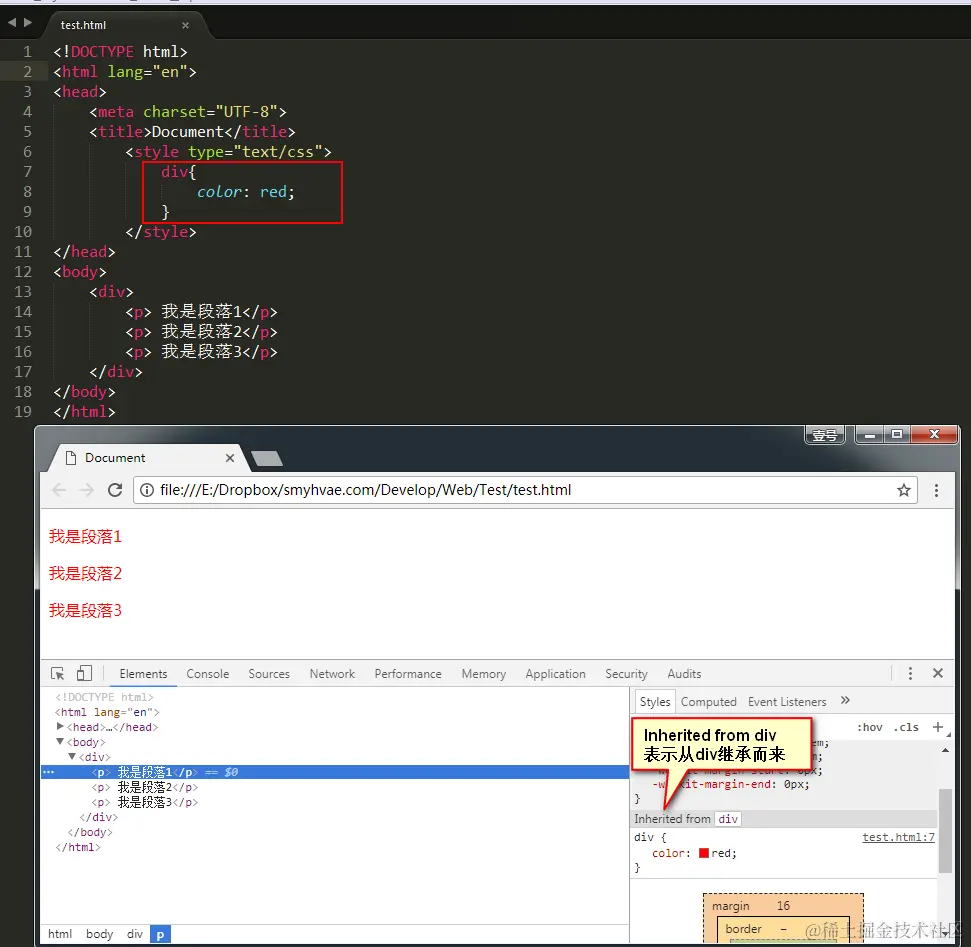Activate the inspect element picker tool
The width and height of the screenshot is (971, 947).
[58, 674]
